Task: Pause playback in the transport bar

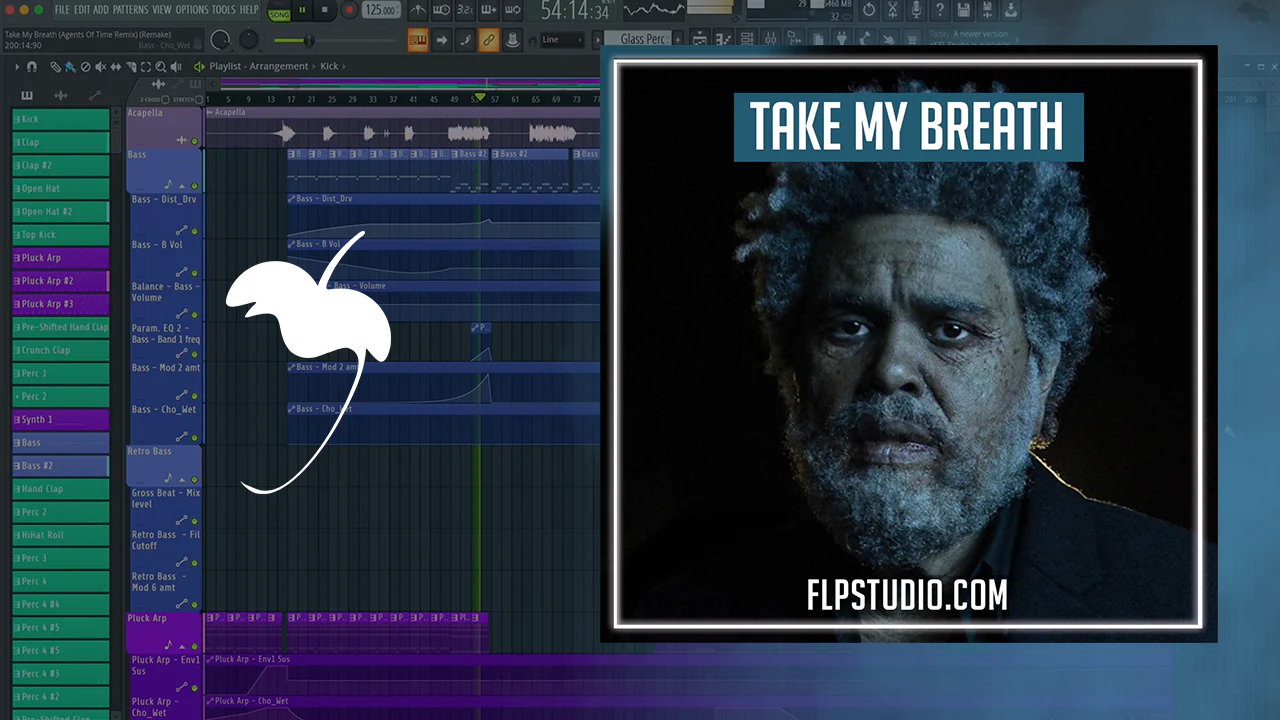Action: point(302,10)
